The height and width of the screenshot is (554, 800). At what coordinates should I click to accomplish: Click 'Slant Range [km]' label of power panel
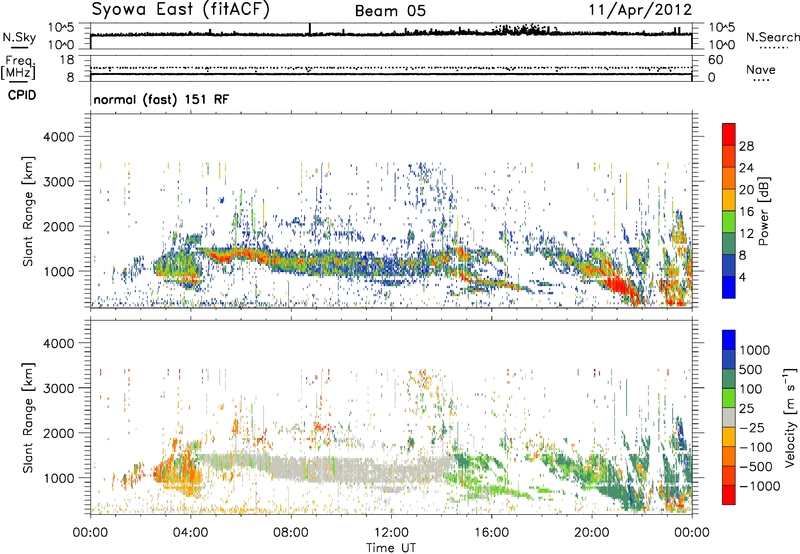[x=28, y=211]
